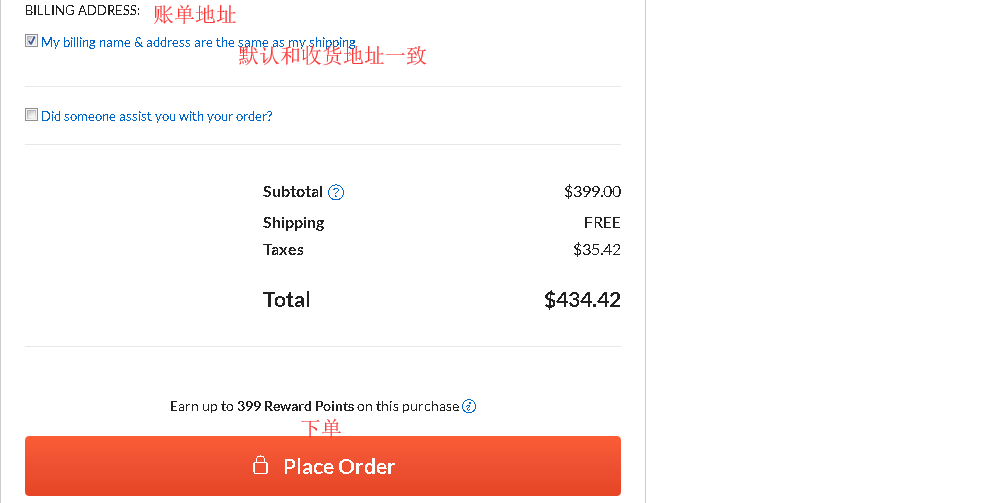Click the red 账单地址 annotation
The height and width of the screenshot is (503, 993).
(x=194, y=15)
